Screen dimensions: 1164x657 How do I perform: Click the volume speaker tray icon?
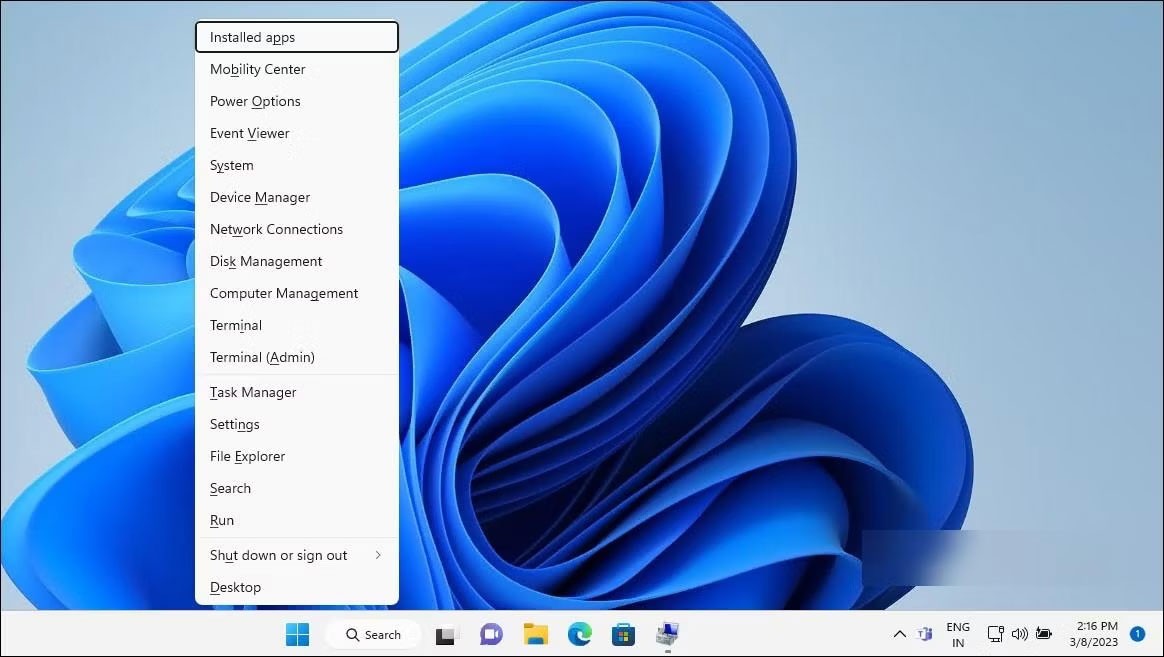click(1019, 634)
